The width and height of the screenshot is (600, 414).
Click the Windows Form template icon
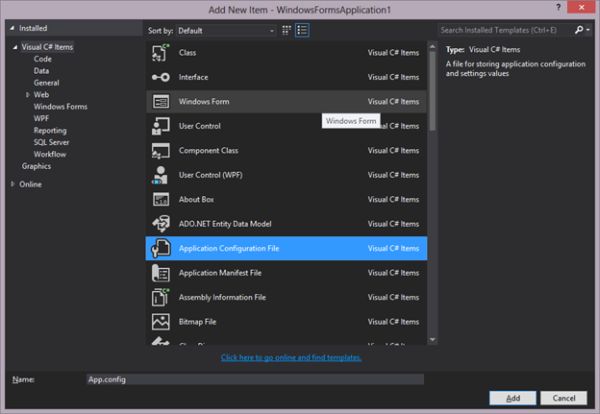[161, 101]
